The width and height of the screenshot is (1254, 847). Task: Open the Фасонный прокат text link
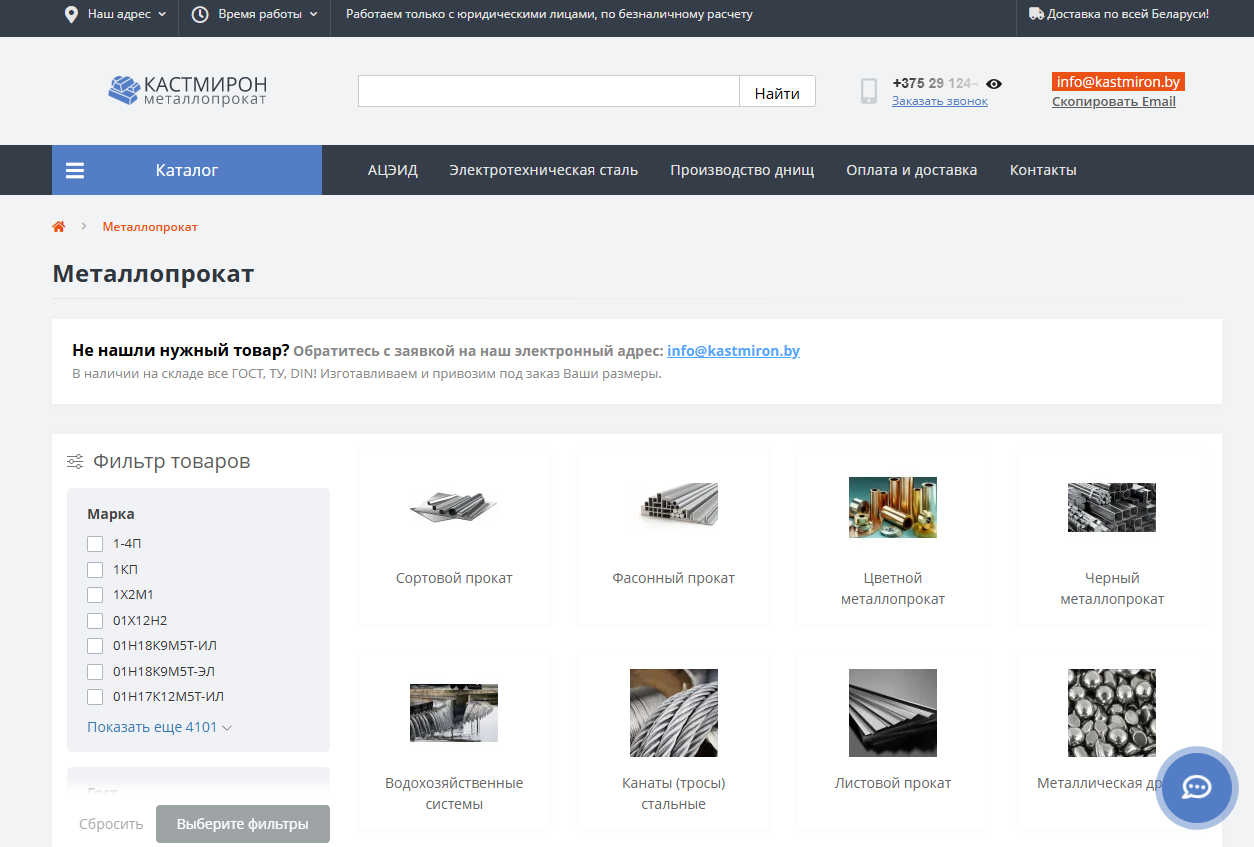point(674,578)
